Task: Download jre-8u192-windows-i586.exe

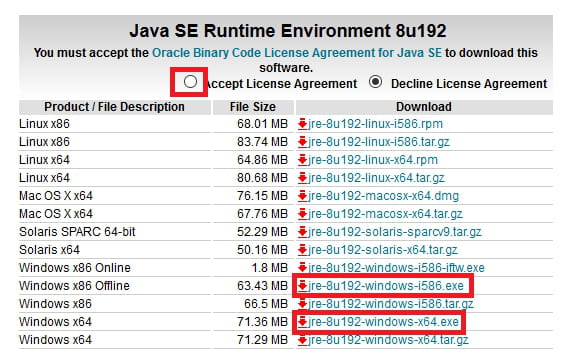Action: pos(386,286)
